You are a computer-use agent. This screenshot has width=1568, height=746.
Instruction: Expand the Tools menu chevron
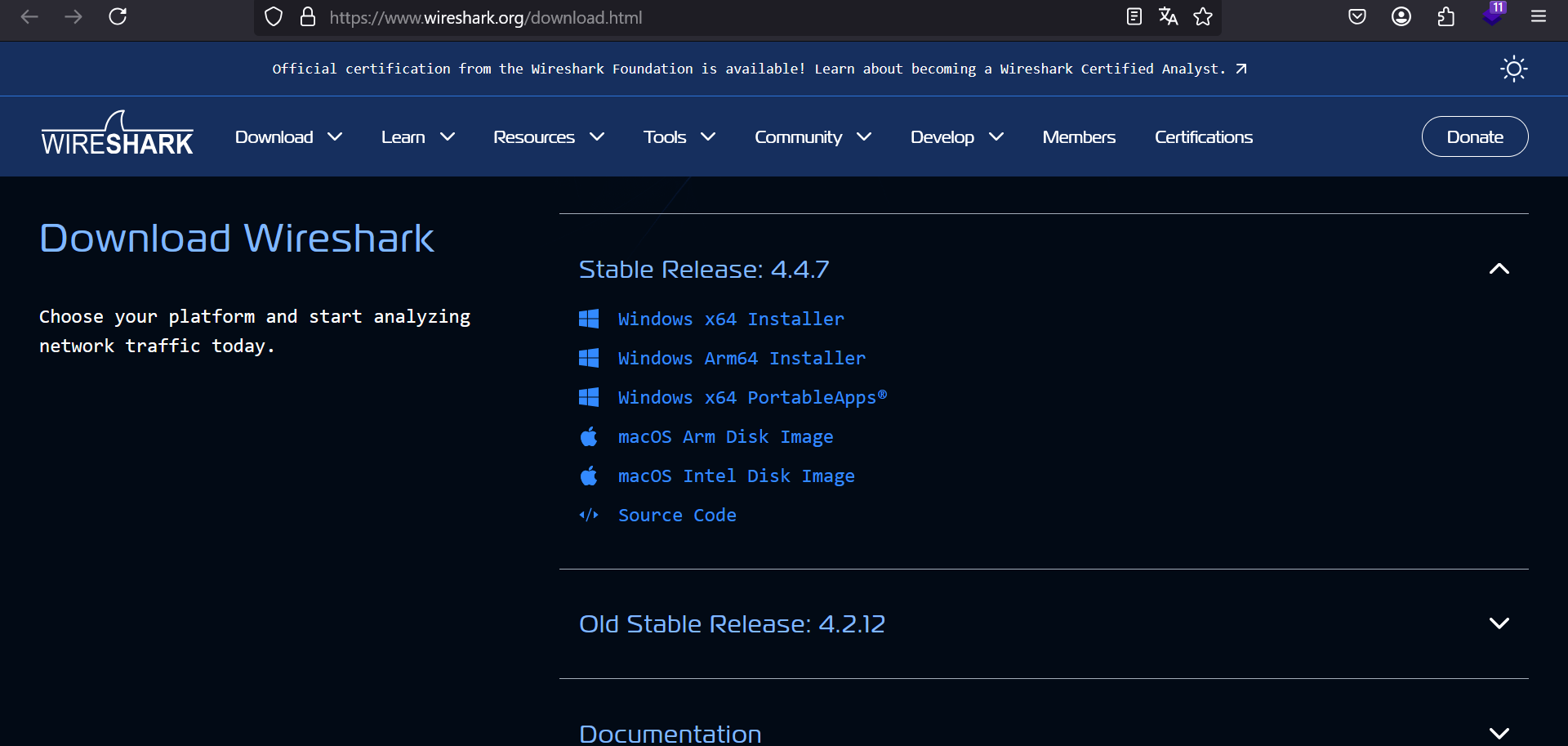(x=708, y=137)
